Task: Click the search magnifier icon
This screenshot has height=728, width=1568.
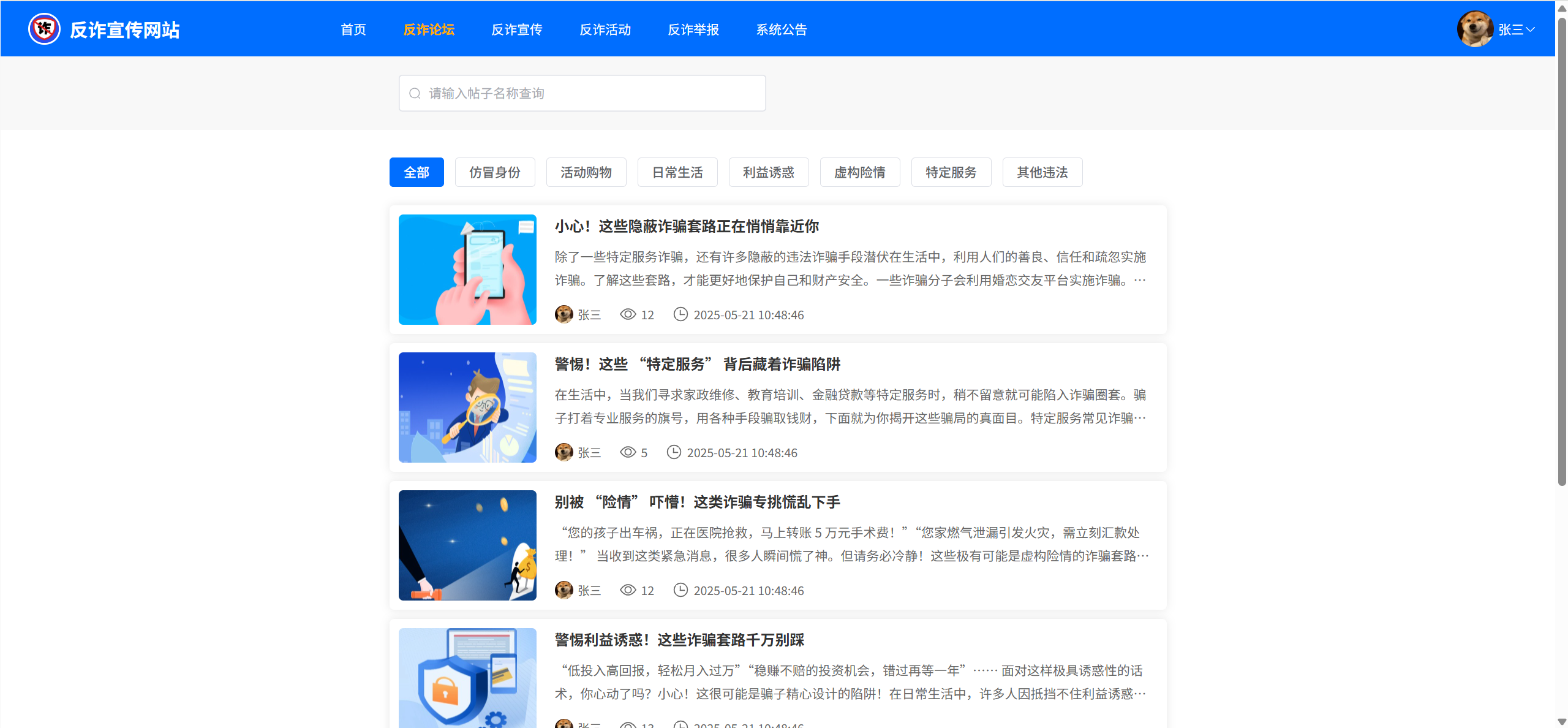Action: click(x=415, y=93)
